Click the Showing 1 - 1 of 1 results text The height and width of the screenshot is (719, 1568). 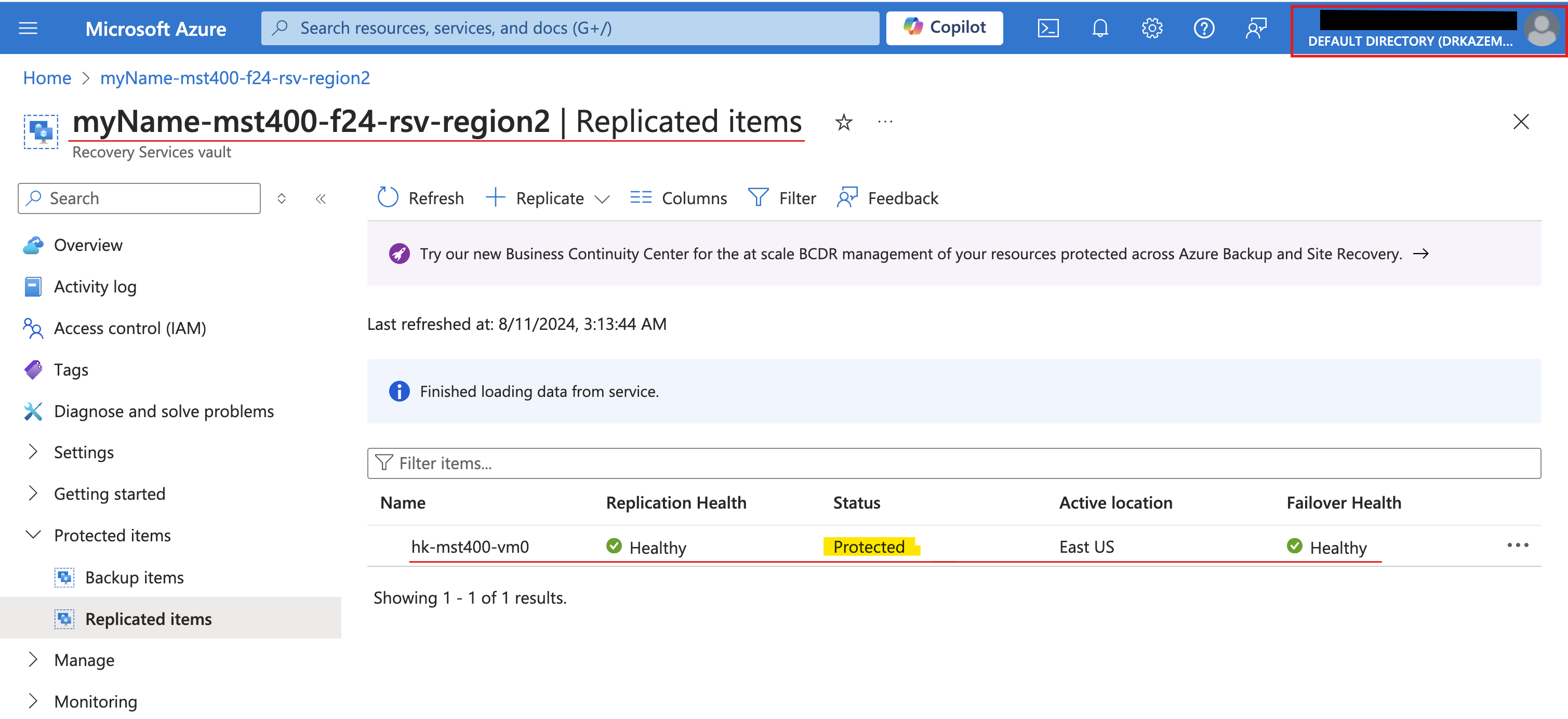tap(470, 598)
